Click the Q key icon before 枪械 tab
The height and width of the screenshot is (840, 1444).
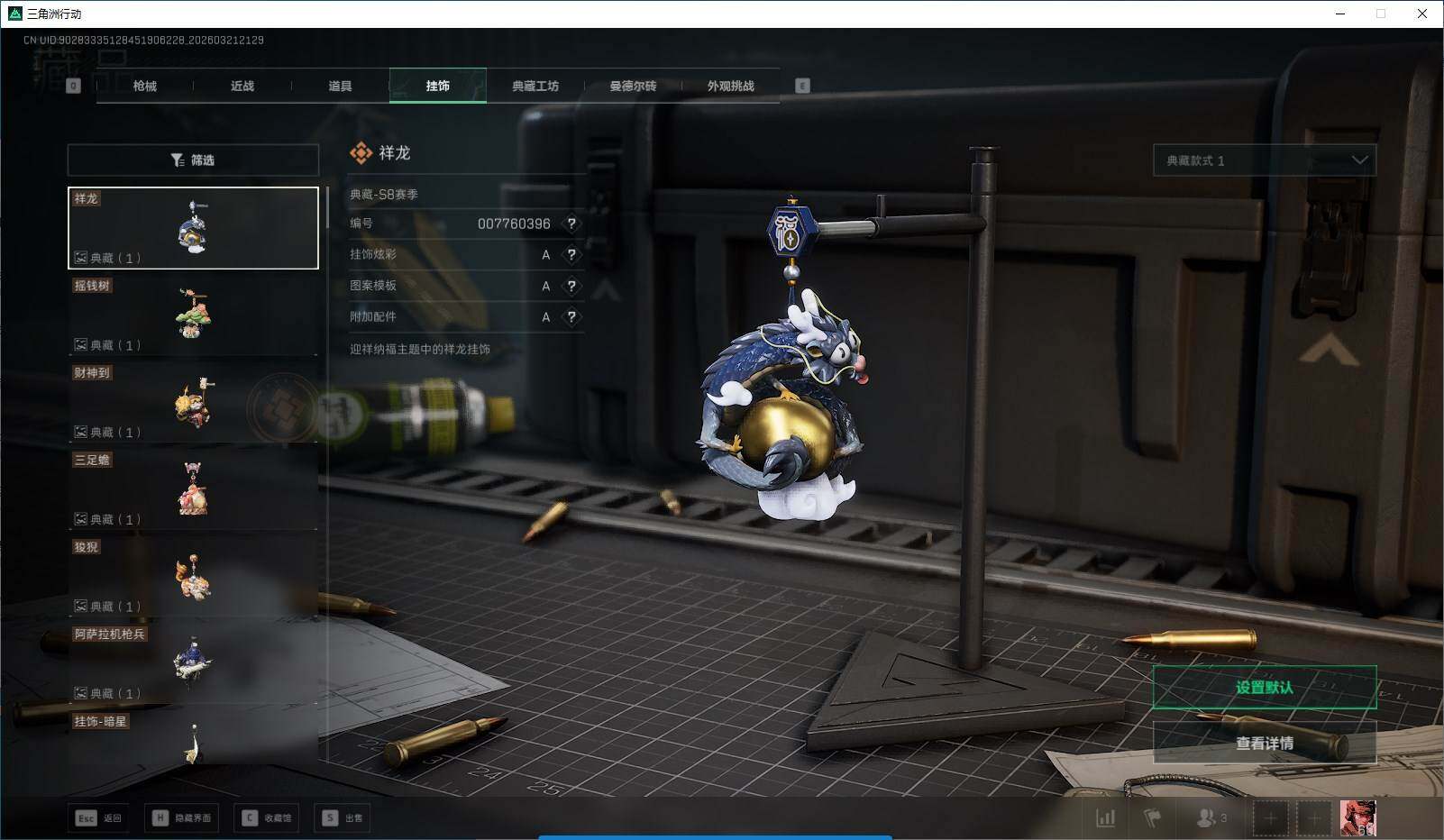click(74, 86)
